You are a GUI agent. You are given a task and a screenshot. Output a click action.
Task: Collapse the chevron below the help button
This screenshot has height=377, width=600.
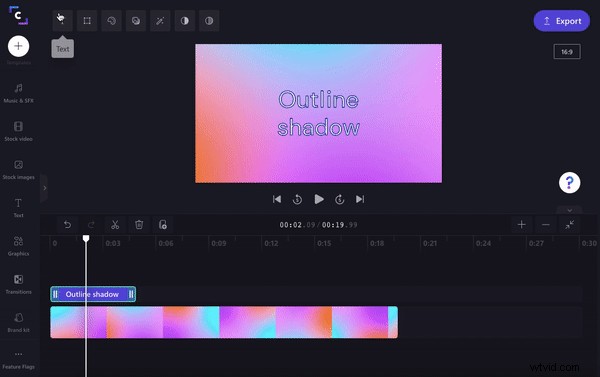coord(569,210)
